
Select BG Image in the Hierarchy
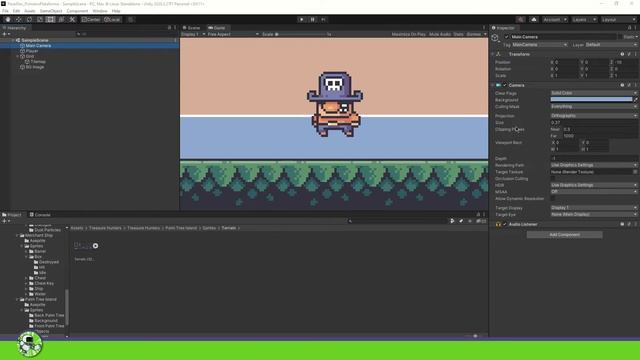[x=35, y=67]
